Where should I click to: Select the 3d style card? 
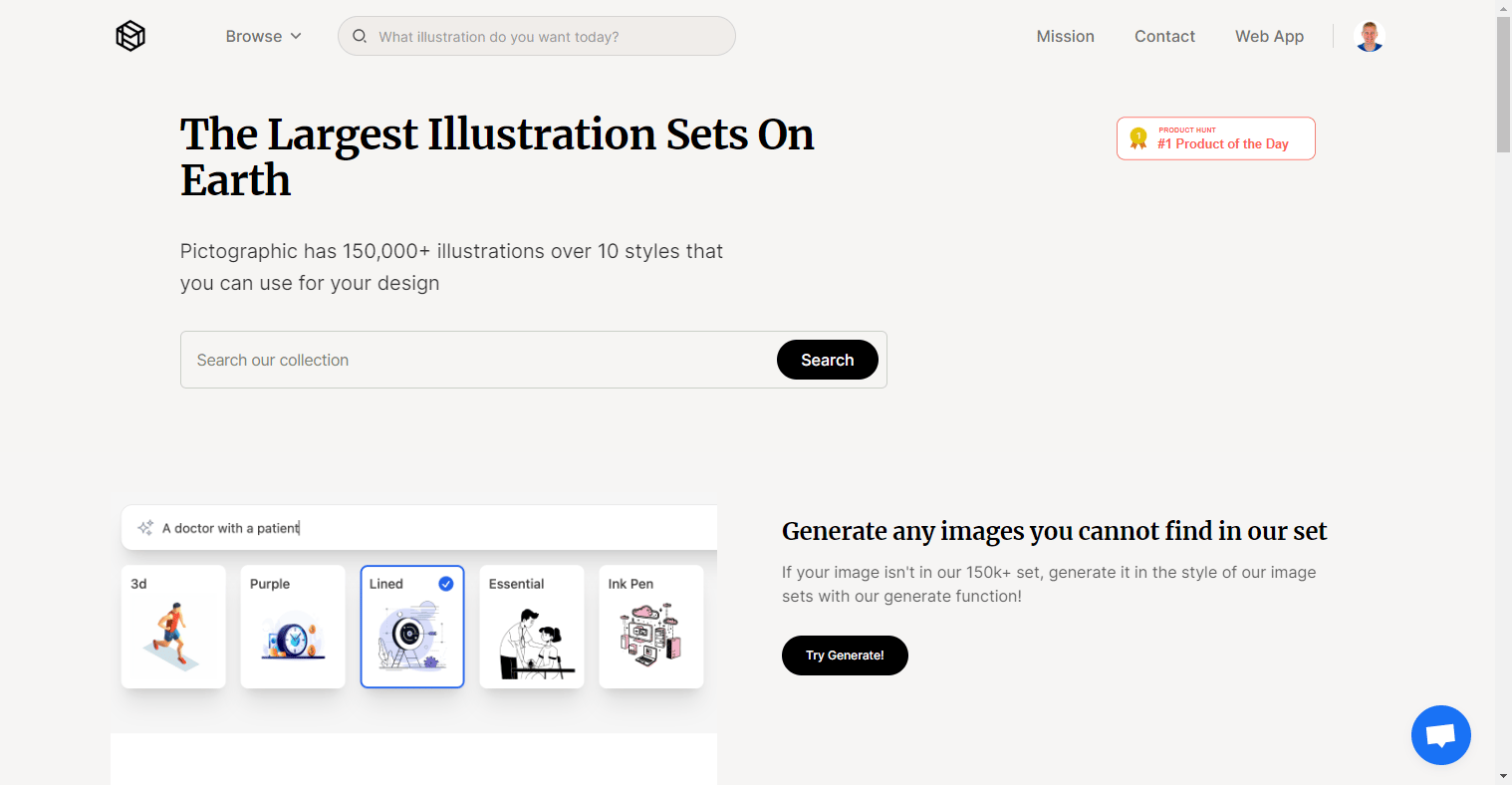pos(173,627)
